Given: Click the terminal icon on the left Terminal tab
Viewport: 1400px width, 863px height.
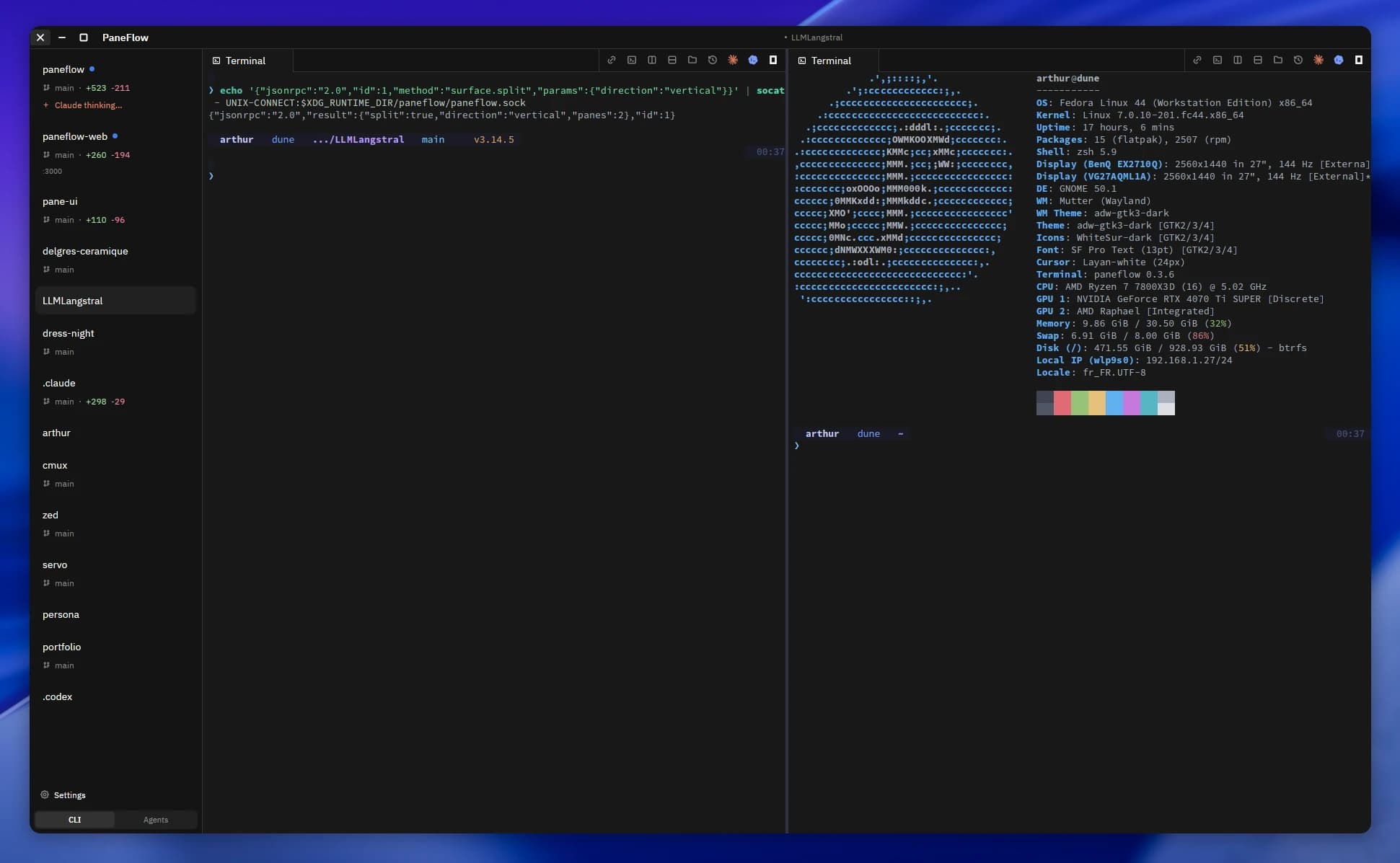Looking at the screenshot, I should point(216,61).
